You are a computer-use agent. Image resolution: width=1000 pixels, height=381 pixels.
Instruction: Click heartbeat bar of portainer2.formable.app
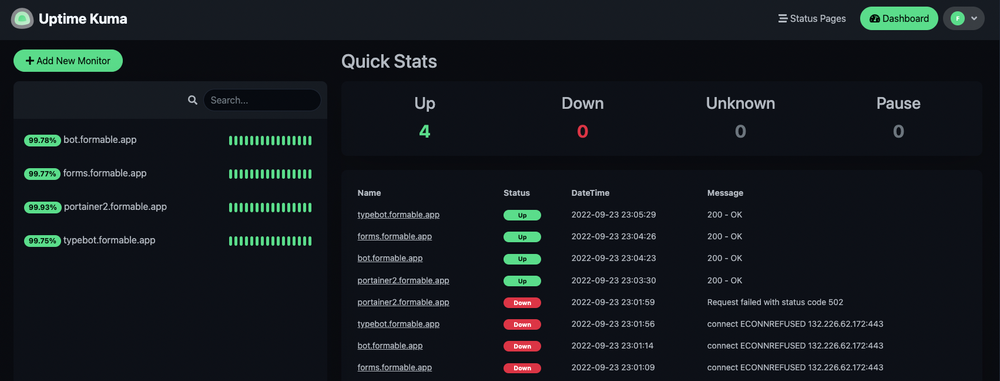click(270, 207)
